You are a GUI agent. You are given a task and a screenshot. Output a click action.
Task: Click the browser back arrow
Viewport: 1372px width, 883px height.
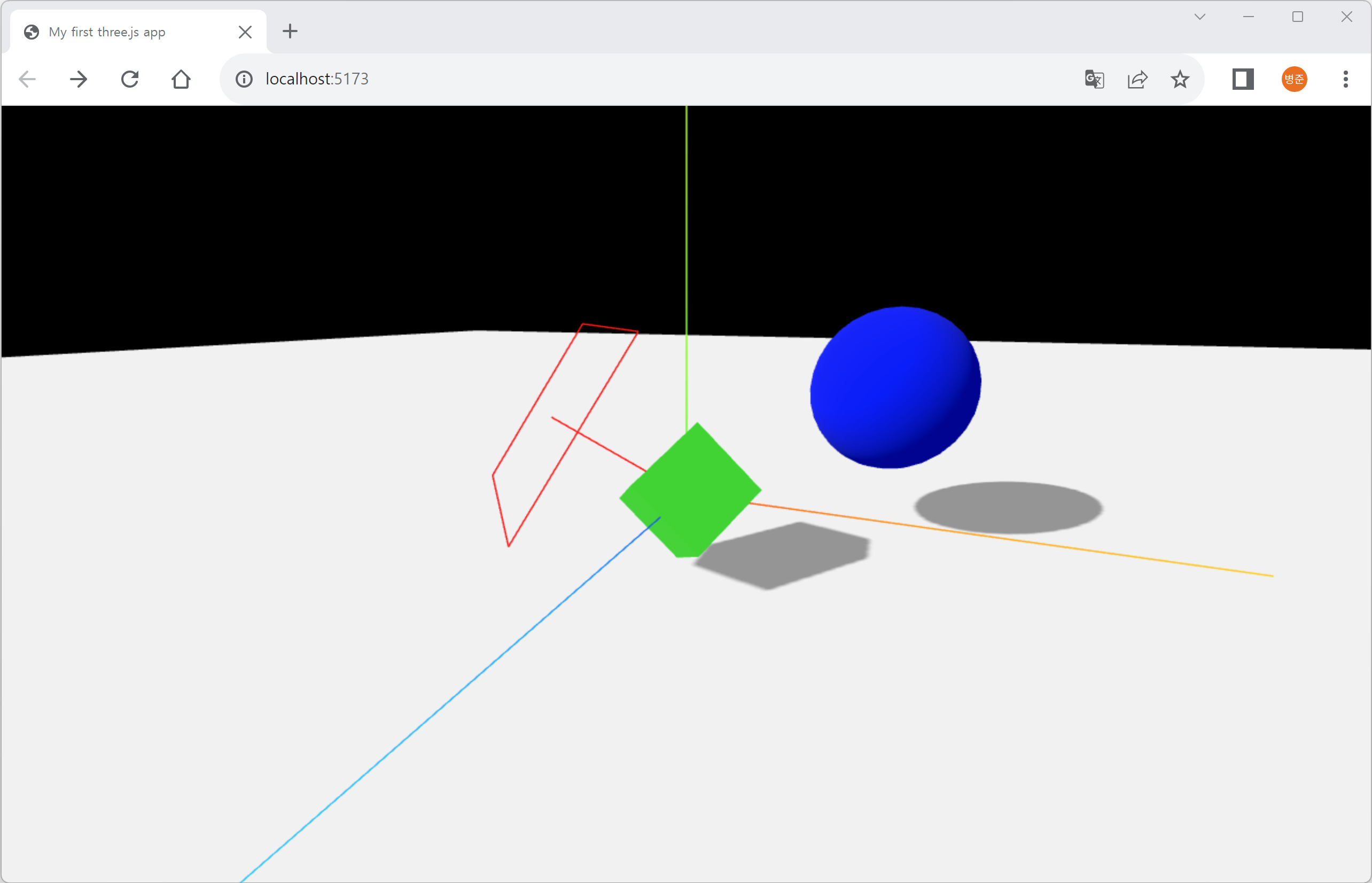pyautogui.click(x=27, y=79)
